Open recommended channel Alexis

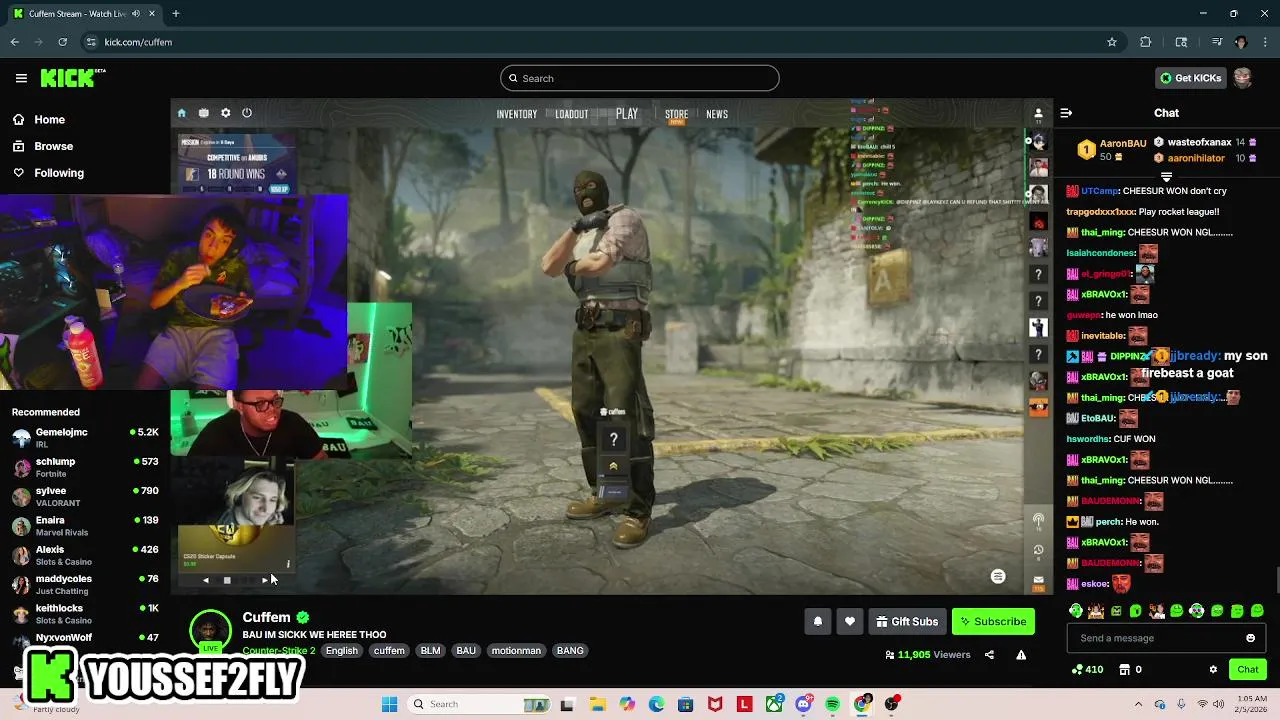[85, 555]
